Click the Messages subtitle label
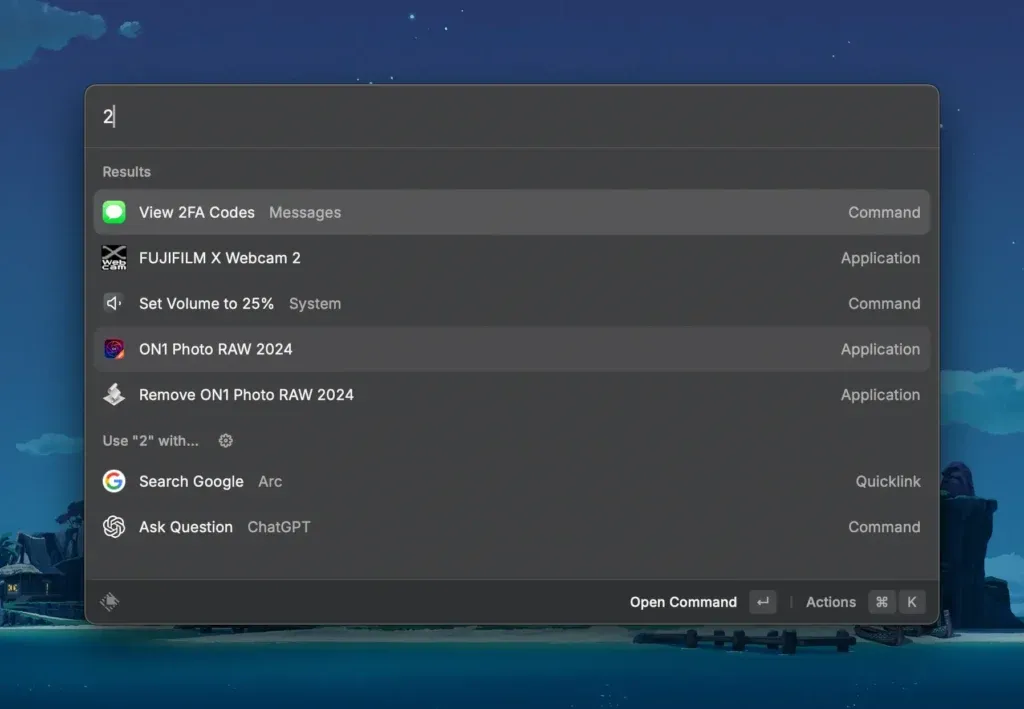 305,212
